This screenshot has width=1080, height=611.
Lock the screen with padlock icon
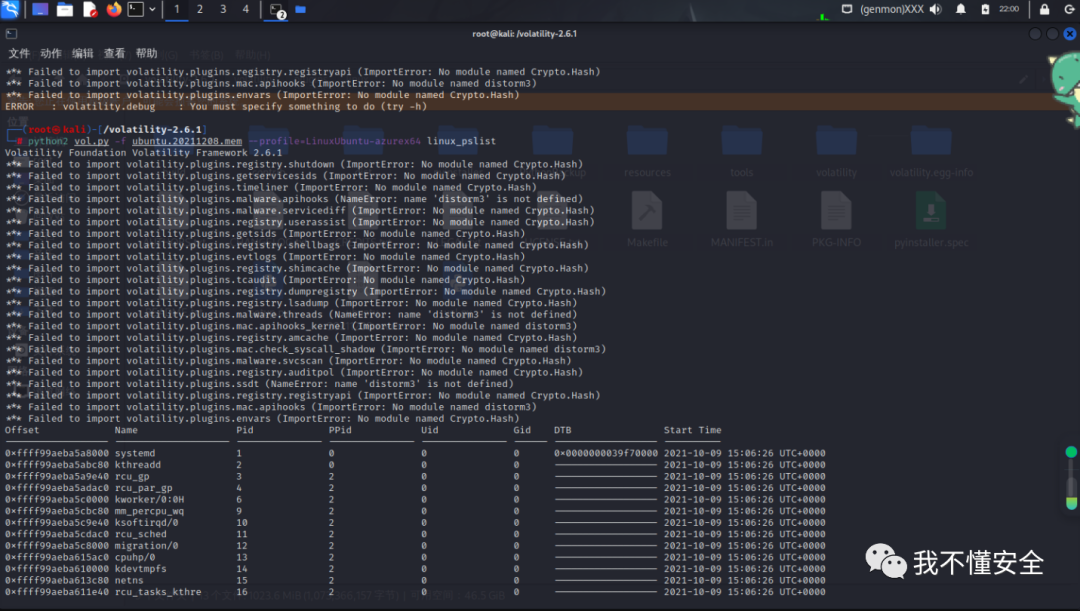click(1044, 9)
